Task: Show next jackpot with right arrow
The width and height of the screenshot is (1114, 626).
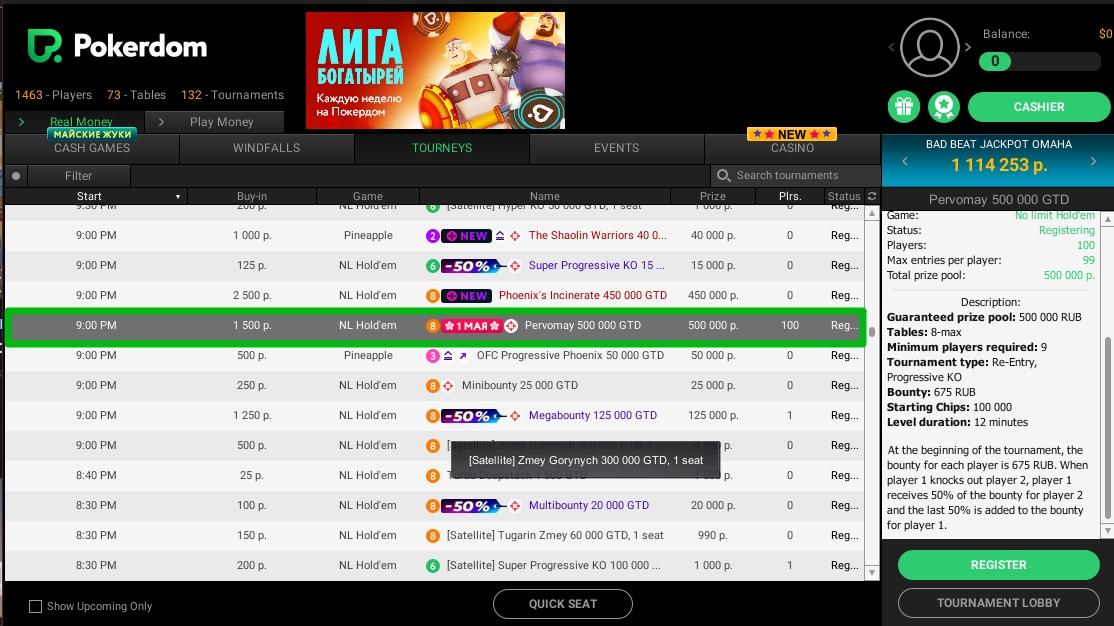Action: coord(1093,161)
